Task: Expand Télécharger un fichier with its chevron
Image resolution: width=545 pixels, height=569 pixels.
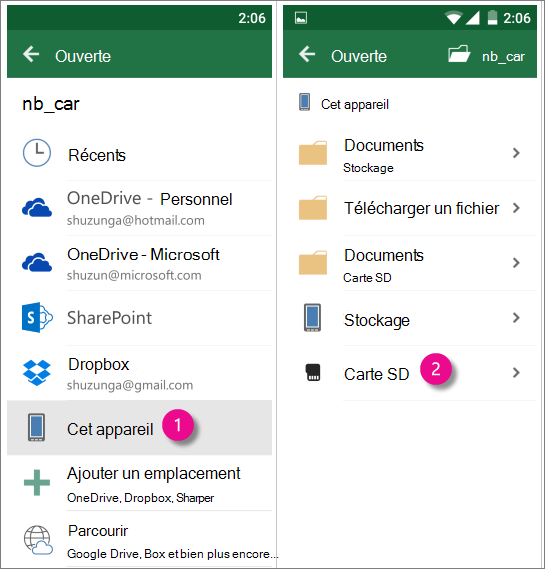Action: pos(516,208)
